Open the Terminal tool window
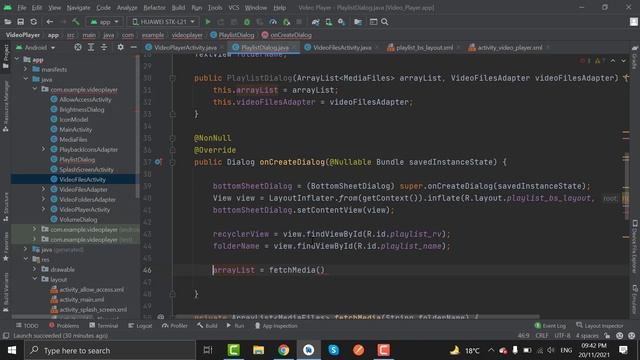This screenshot has width=640, height=360. (104, 326)
